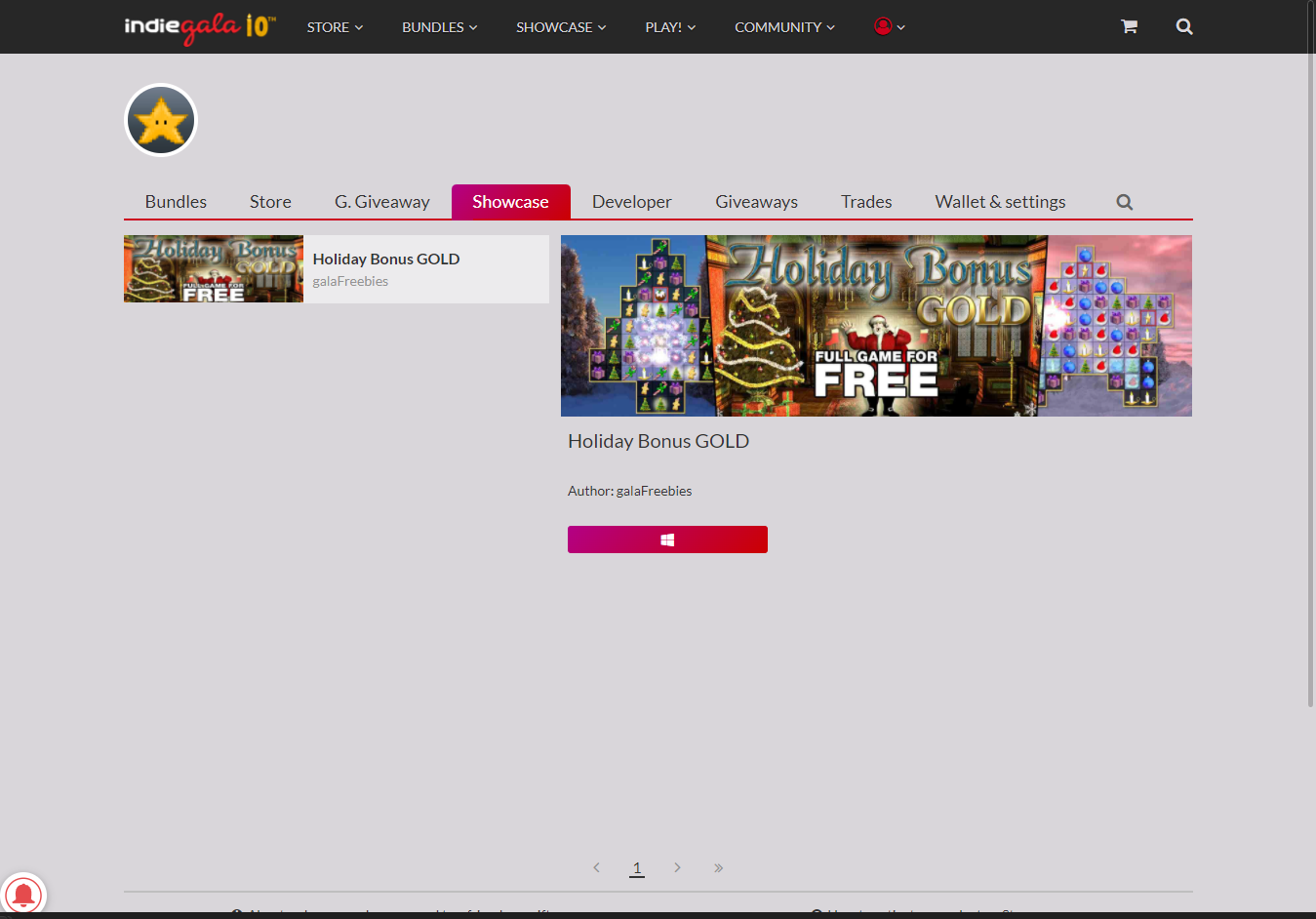Switch to the Bundles tab
The height and width of the screenshot is (919, 1316).
click(176, 202)
